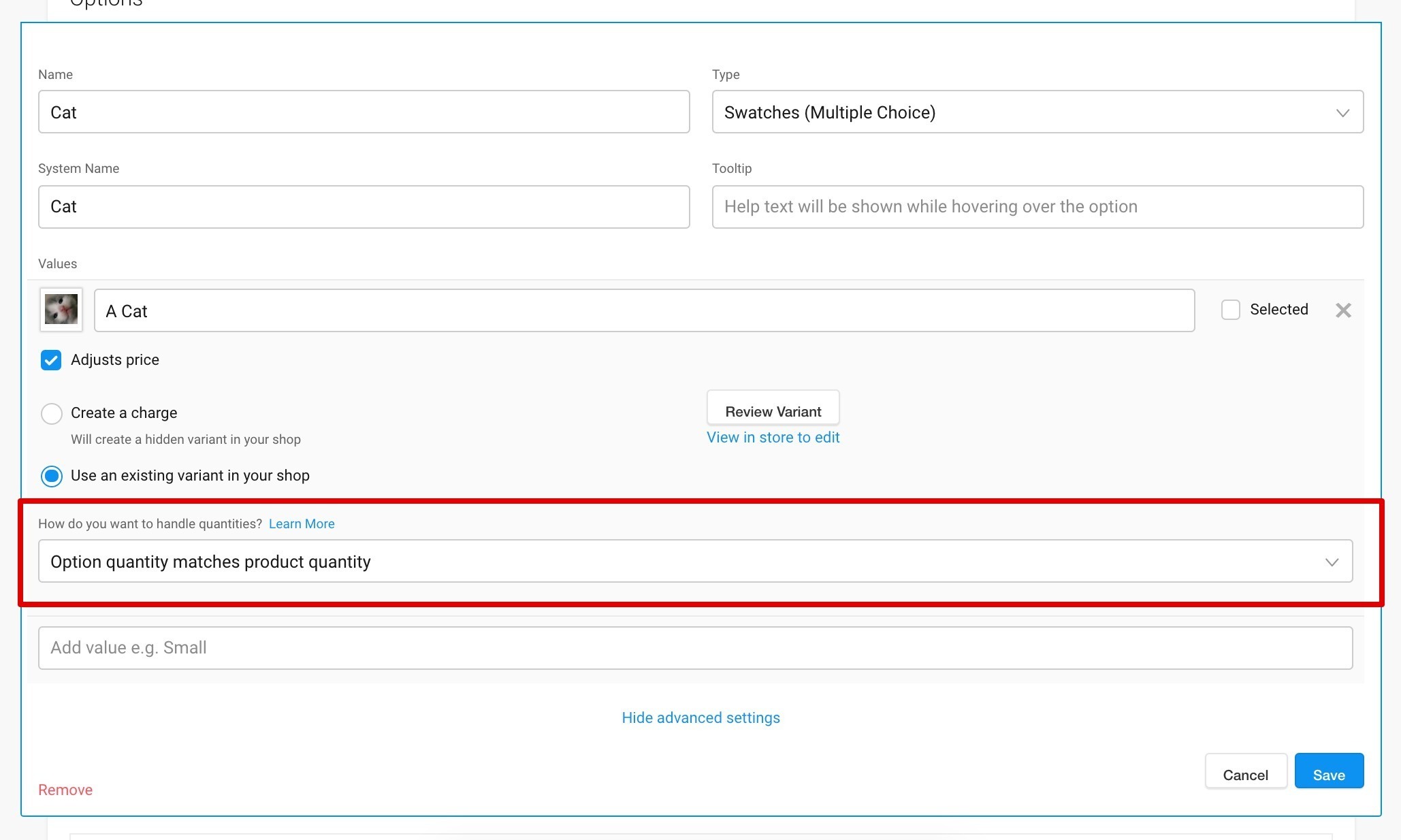Screen dimensions: 1401x840
Task: Click the red Remove link
Action: click(x=65, y=790)
